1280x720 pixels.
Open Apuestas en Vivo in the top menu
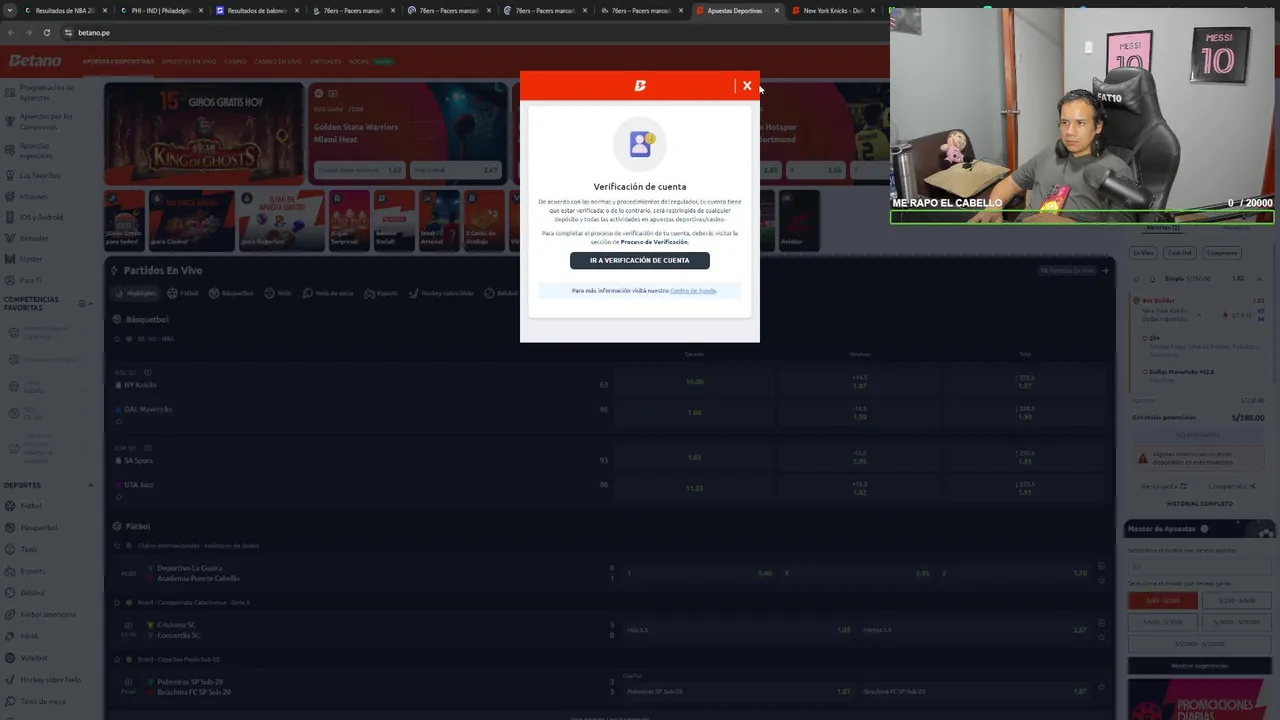[x=189, y=62]
